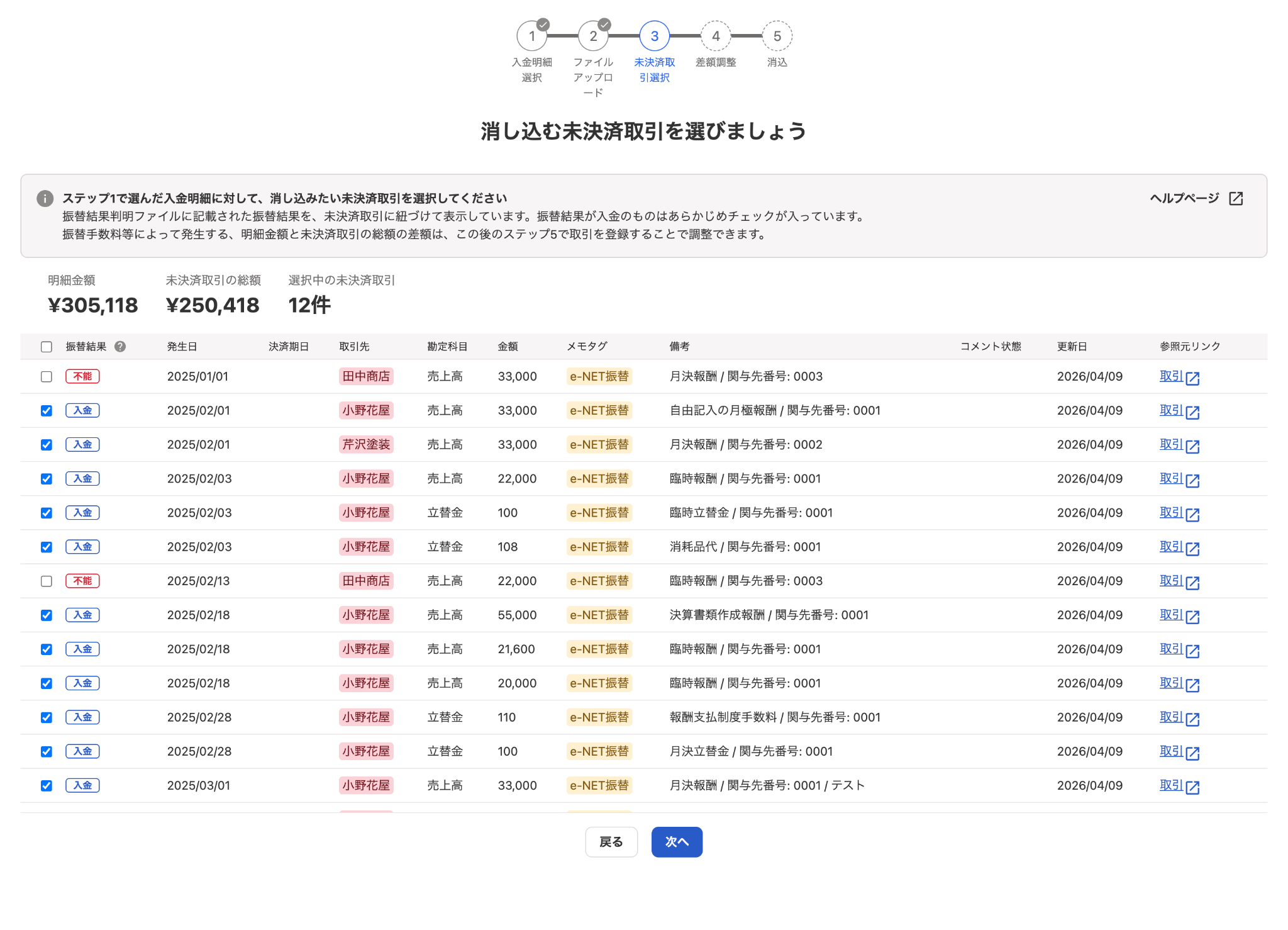This screenshot has width=1288, height=930.
Task: Open 取引 link for 臨時立替金 row
Action: tap(1172, 512)
